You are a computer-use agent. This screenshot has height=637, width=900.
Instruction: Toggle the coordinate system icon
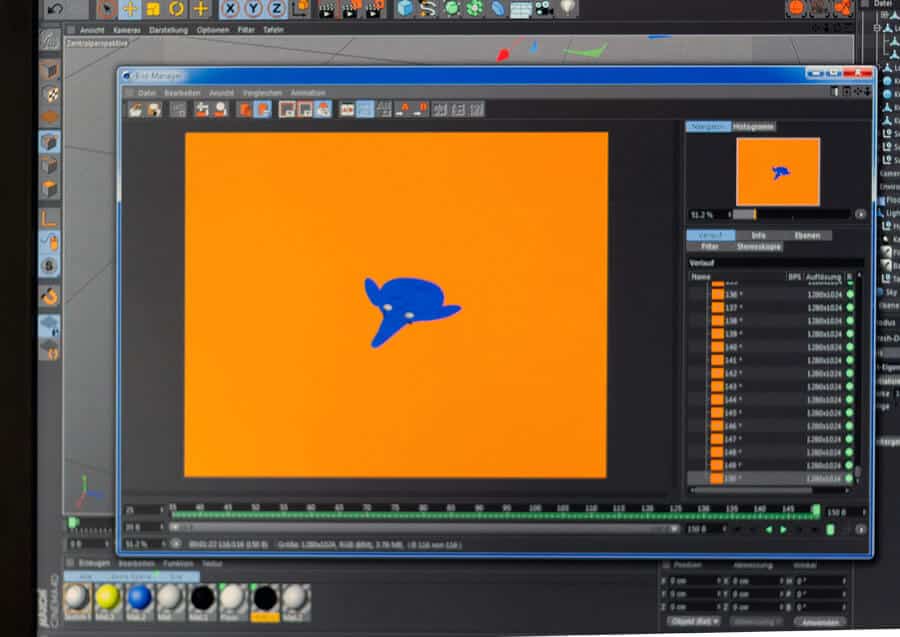tap(301, 8)
